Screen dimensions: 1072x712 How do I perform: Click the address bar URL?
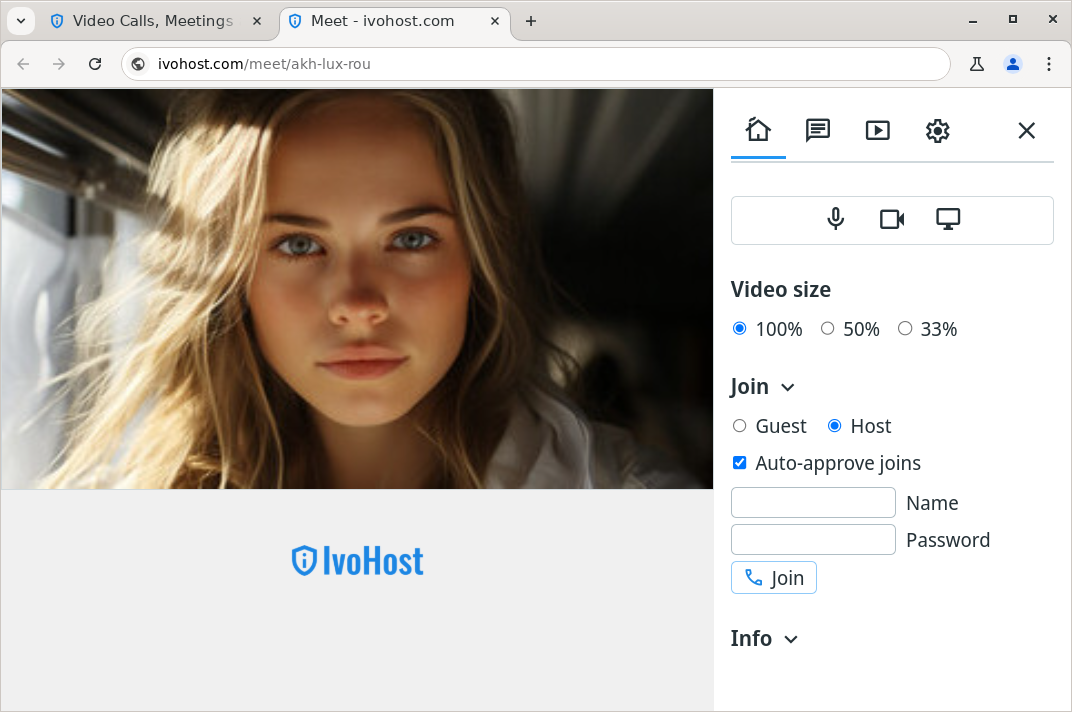pyautogui.click(x=264, y=64)
